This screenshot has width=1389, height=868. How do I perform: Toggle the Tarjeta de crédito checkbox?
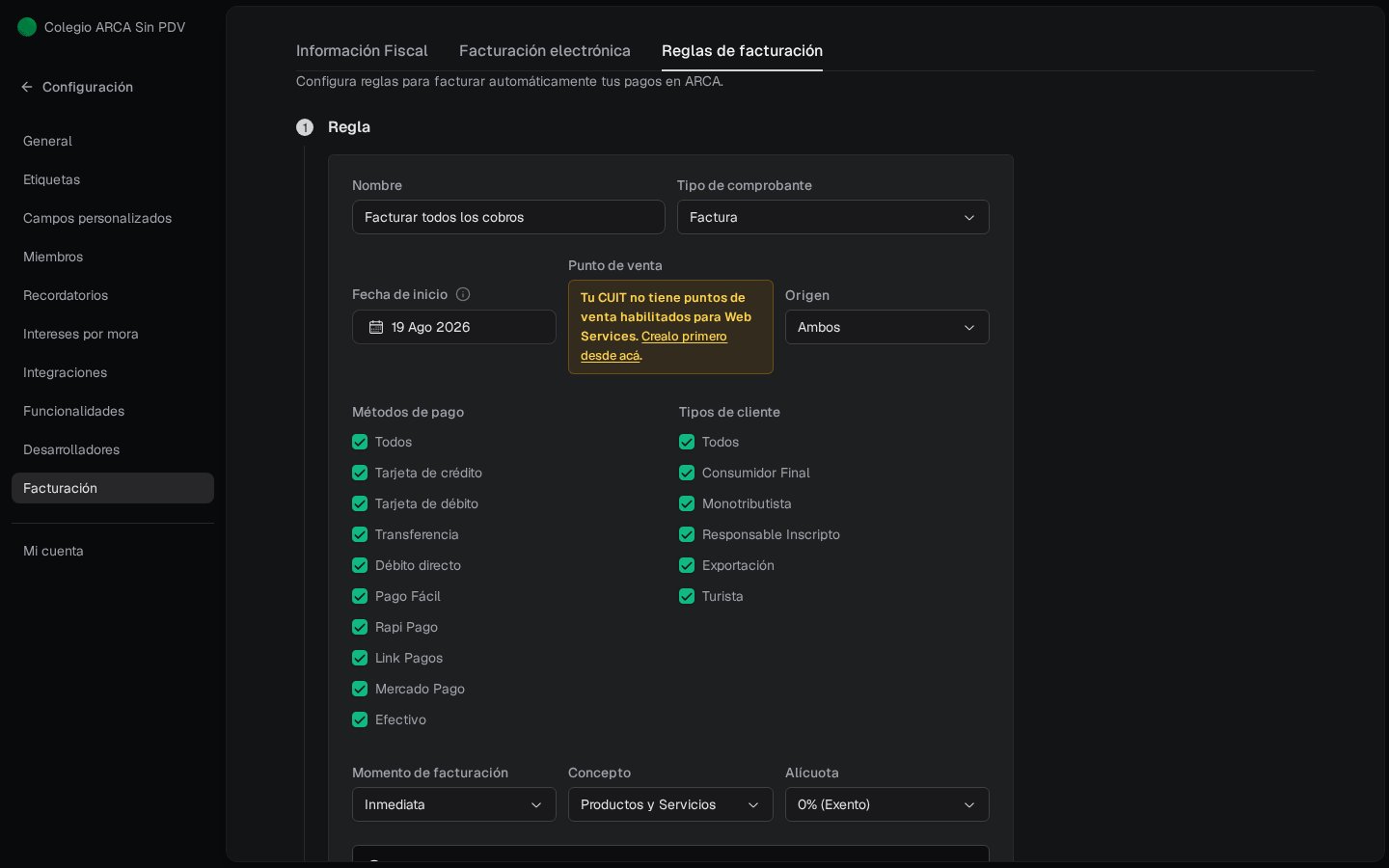point(360,473)
